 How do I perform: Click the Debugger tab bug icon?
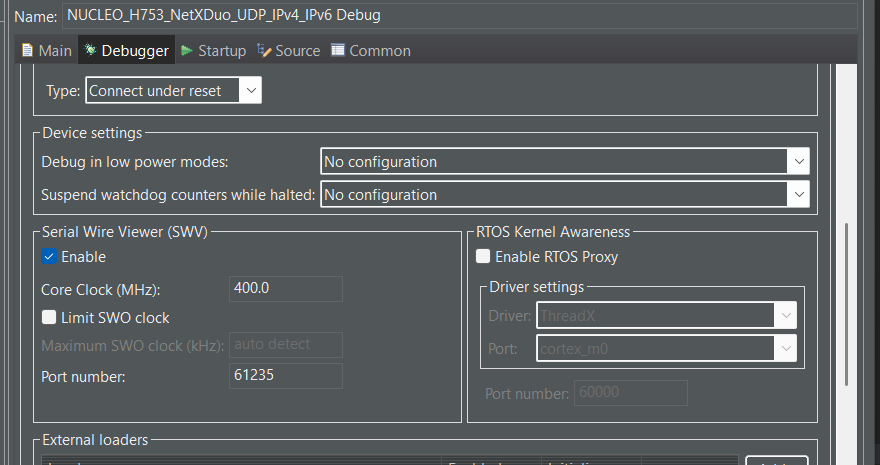tap(90, 50)
